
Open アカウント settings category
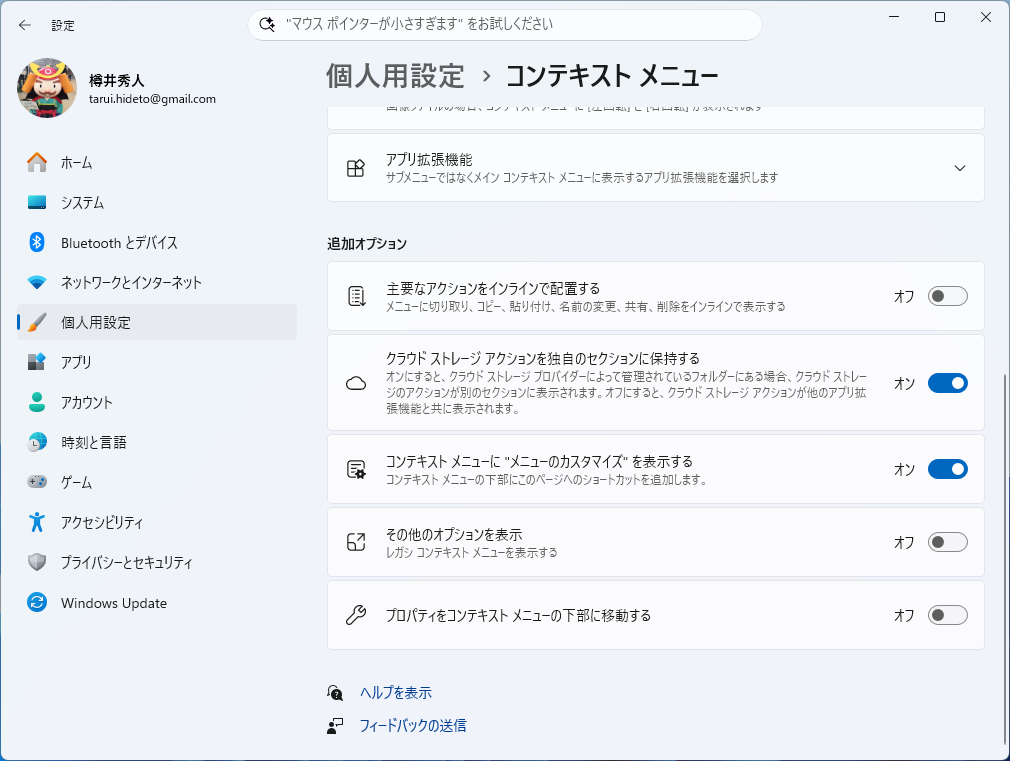(157, 402)
